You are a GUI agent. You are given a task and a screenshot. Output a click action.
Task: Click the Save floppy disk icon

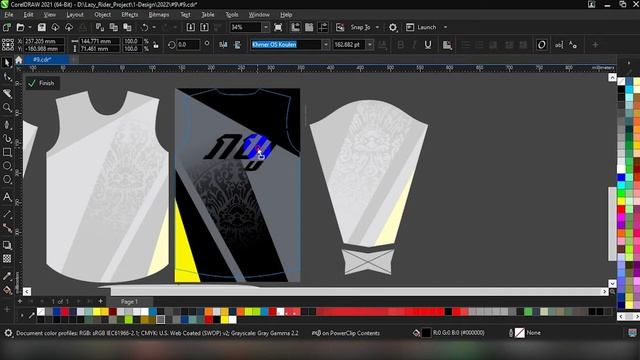tap(42, 27)
